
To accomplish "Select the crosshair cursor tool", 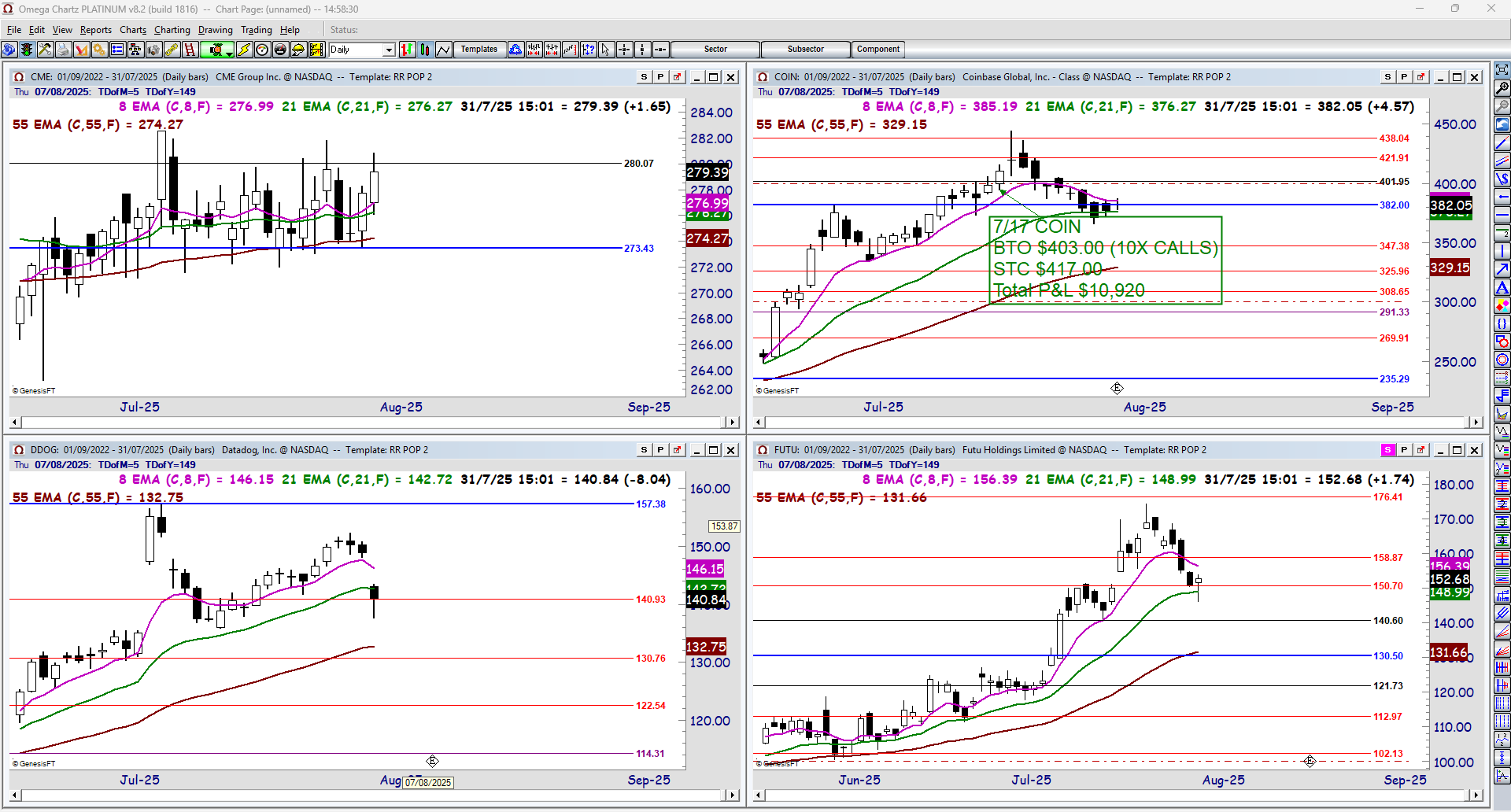I will pos(624,50).
